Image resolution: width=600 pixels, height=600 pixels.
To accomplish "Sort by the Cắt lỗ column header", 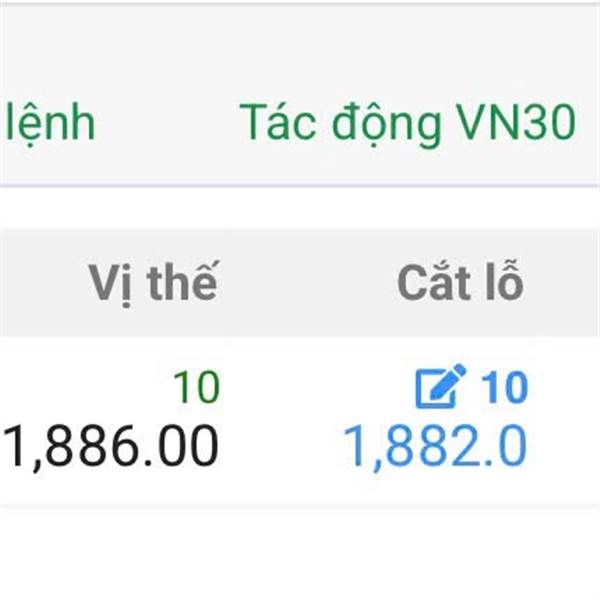I will click(460, 282).
